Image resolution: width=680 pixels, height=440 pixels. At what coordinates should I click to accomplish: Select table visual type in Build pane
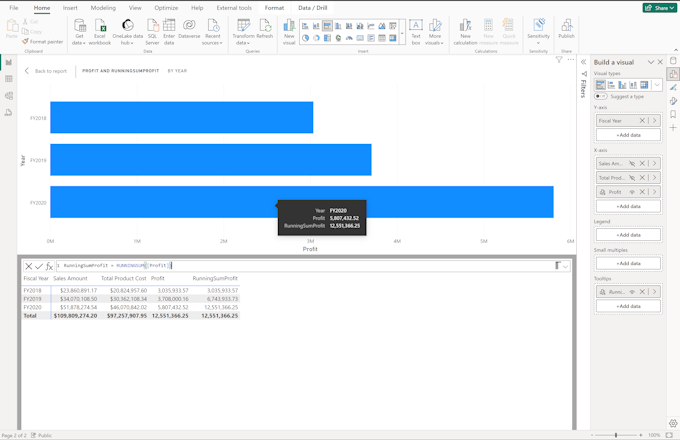coord(644,85)
